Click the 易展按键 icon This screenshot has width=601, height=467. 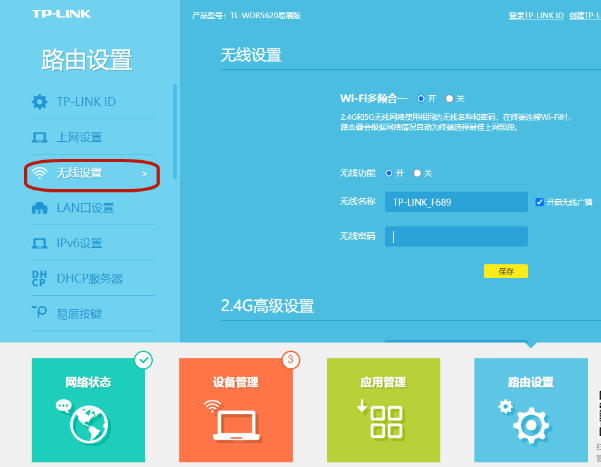39,312
